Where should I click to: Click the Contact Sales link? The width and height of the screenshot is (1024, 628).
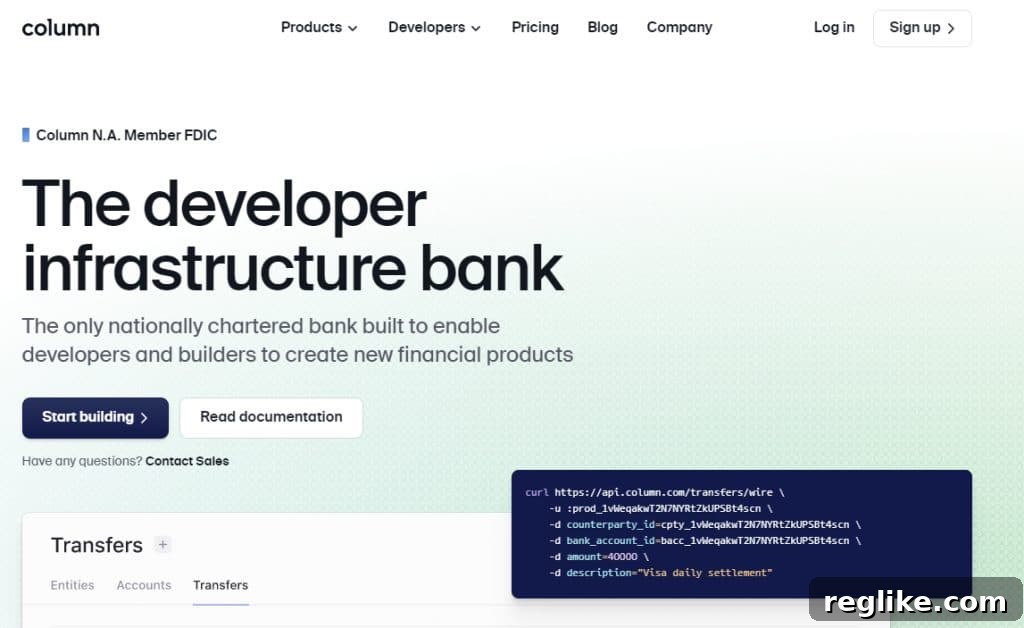pyautogui.click(x=187, y=461)
